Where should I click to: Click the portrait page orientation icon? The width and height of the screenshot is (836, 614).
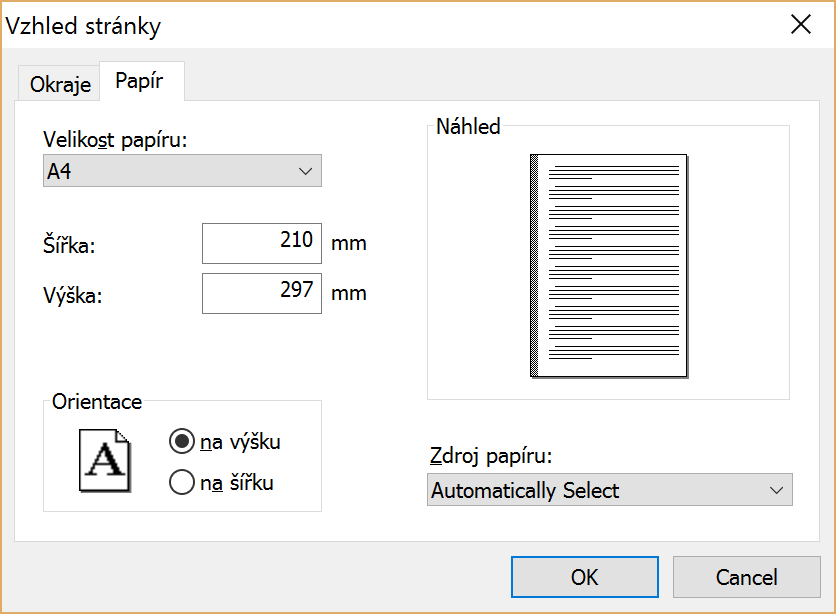[105, 460]
